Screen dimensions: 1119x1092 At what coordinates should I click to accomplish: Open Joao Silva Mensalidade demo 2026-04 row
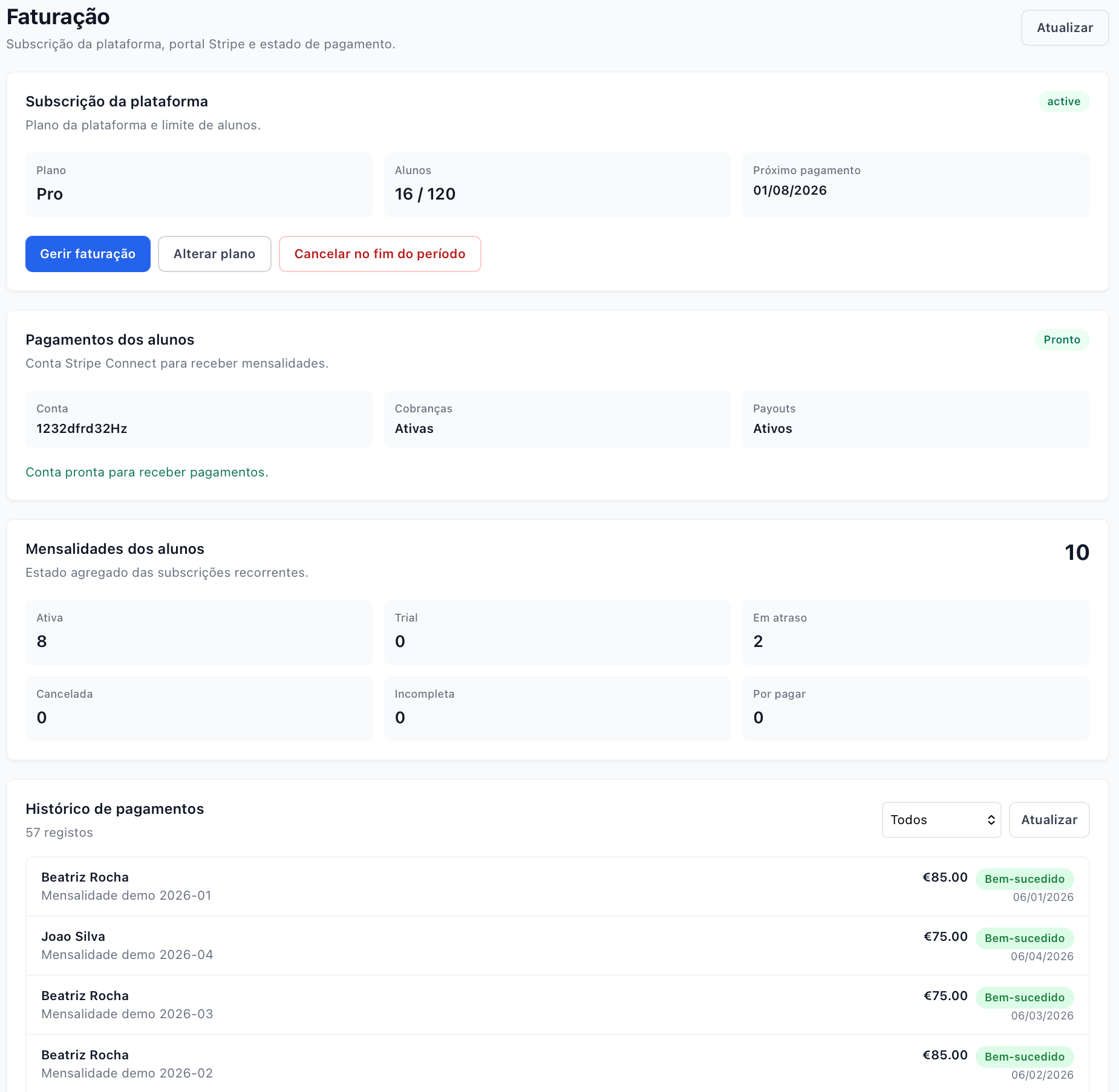click(557, 946)
